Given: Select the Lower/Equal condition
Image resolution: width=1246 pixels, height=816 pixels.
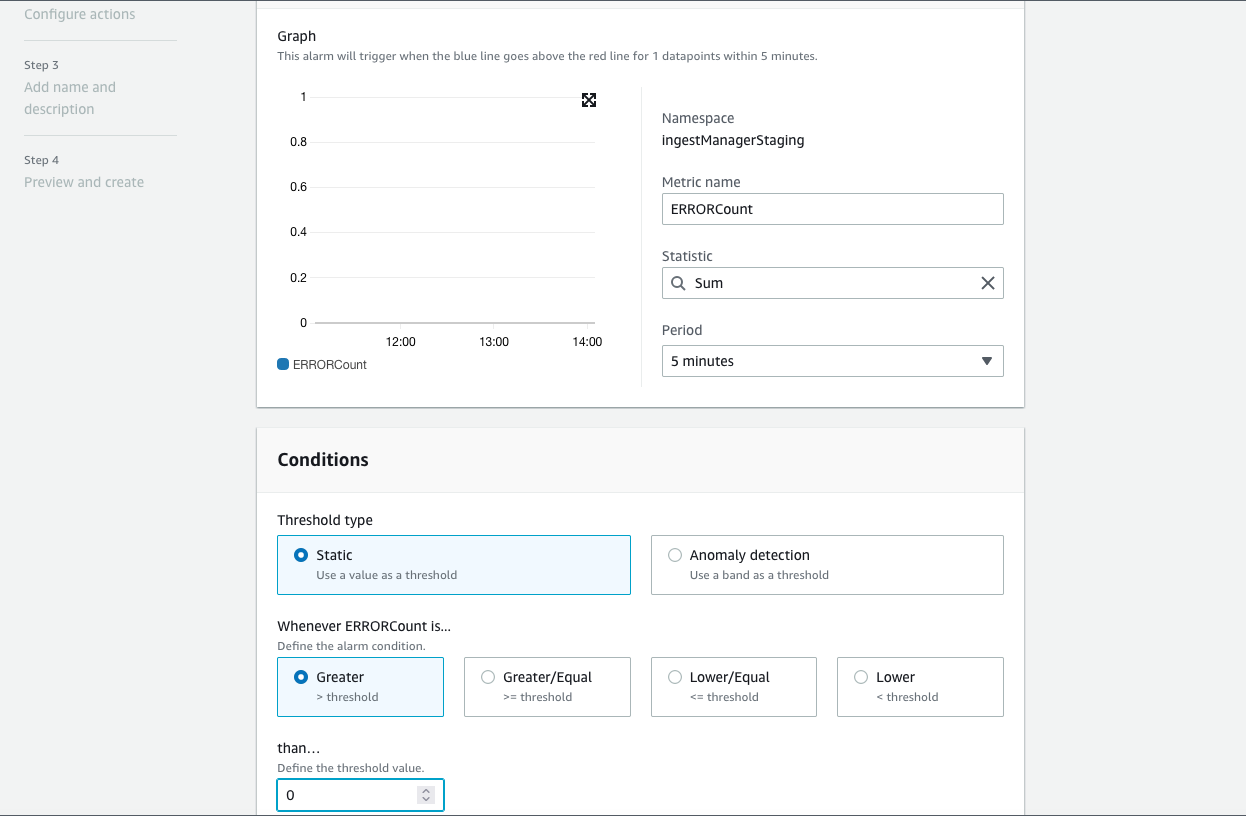Looking at the screenshot, I should pos(675,677).
